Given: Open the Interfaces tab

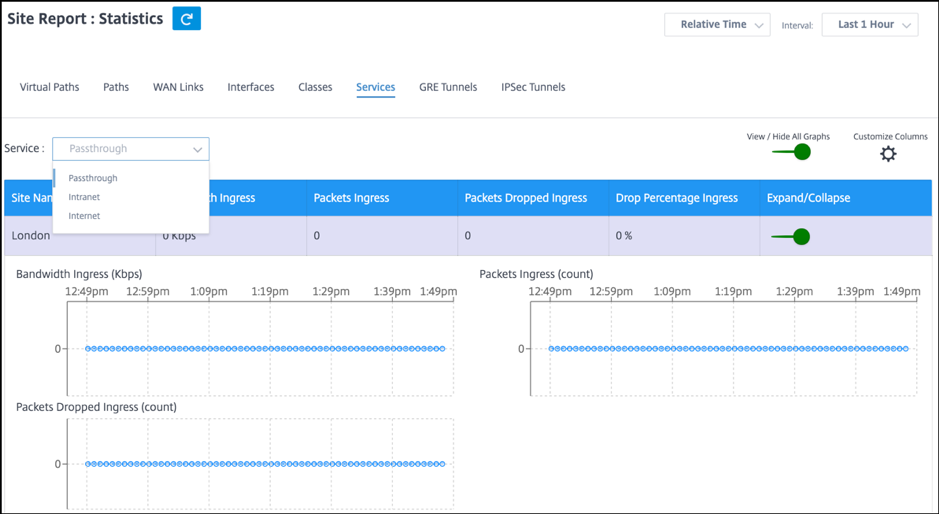Looking at the screenshot, I should point(250,87).
